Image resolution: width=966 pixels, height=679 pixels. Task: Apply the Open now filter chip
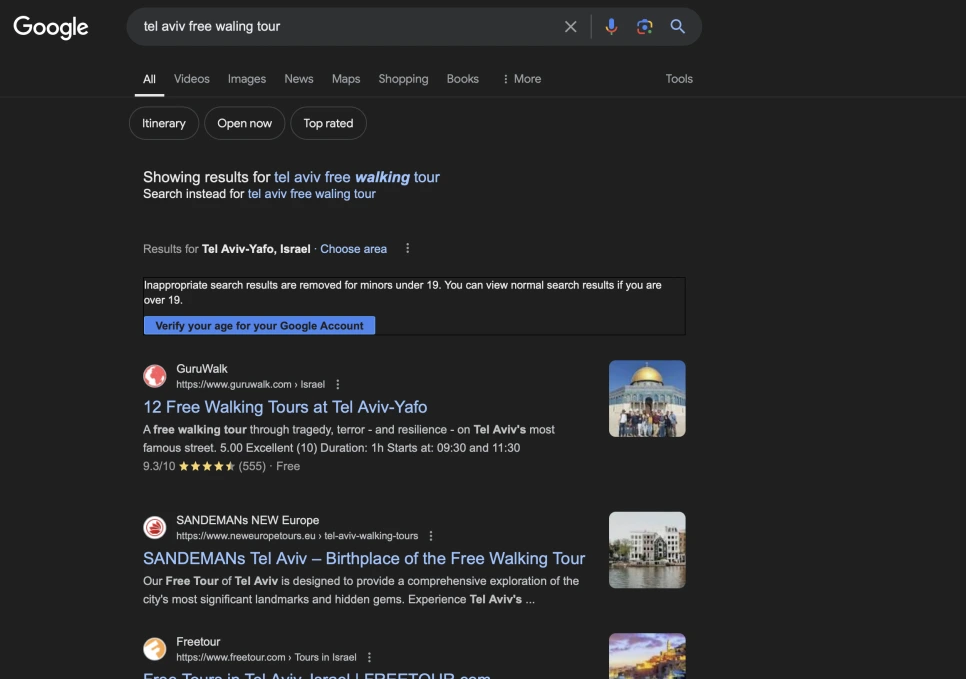point(245,123)
